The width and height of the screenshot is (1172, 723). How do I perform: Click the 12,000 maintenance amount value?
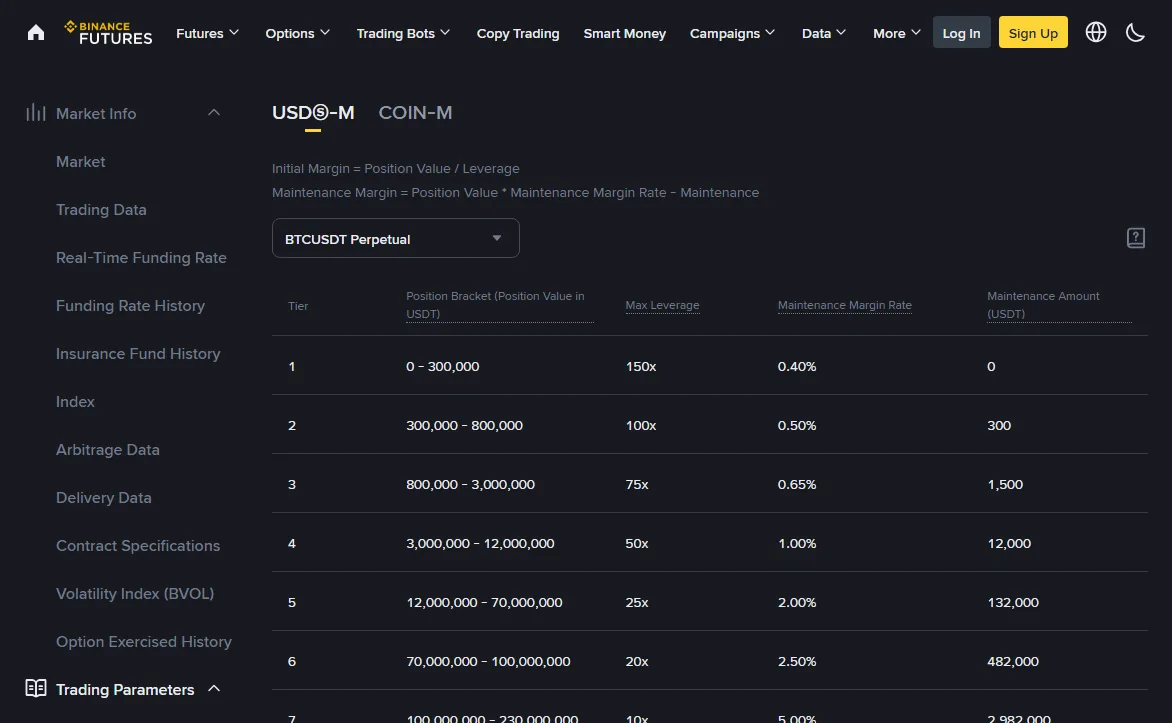pos(1009,544)
